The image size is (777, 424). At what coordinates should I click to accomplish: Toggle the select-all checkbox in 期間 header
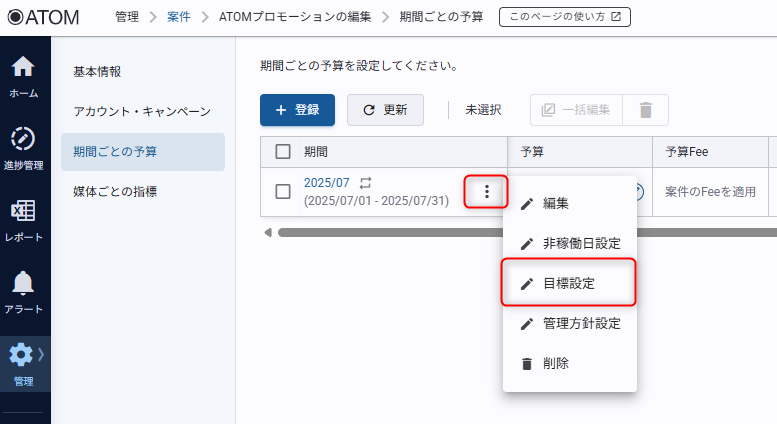[x=283, y=152]
